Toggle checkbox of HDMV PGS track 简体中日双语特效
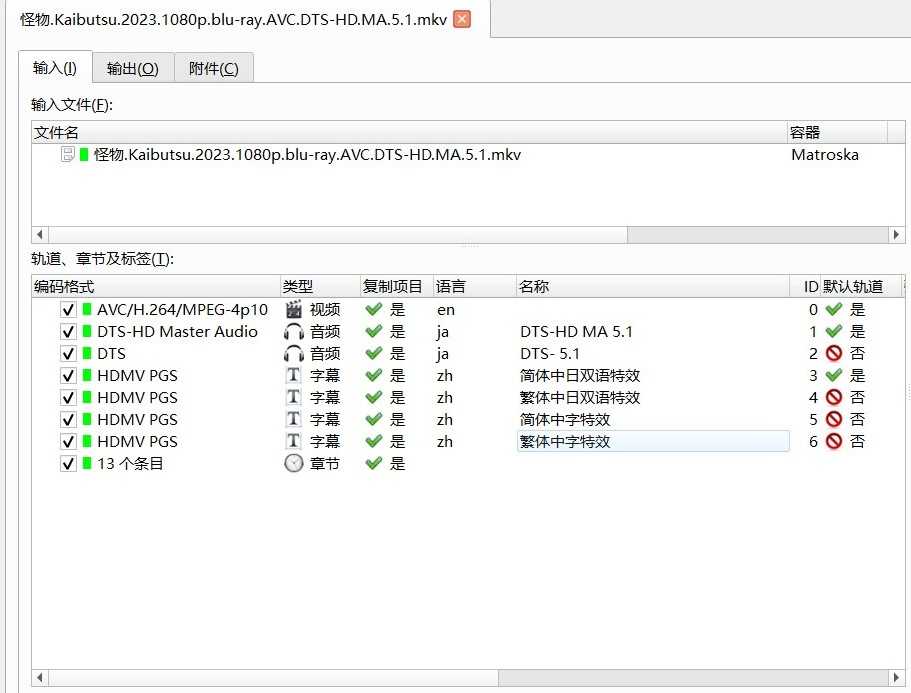Viewport: 911px width, 693px height. click(68, 376)
